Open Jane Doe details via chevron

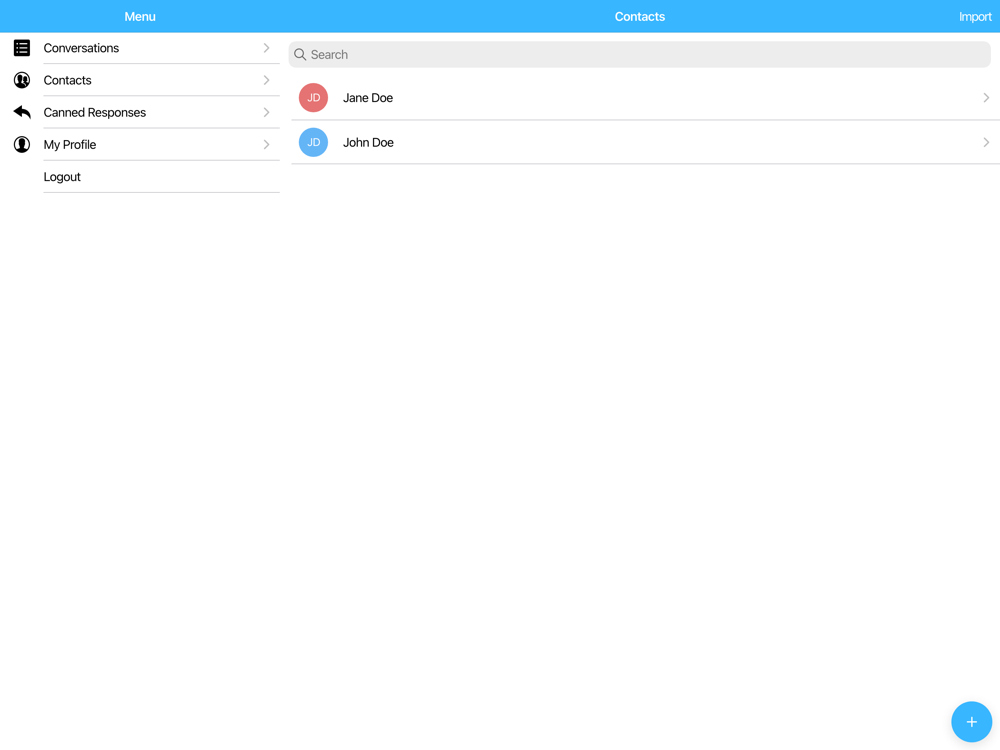pyautogui.click(x=986, y=98)
